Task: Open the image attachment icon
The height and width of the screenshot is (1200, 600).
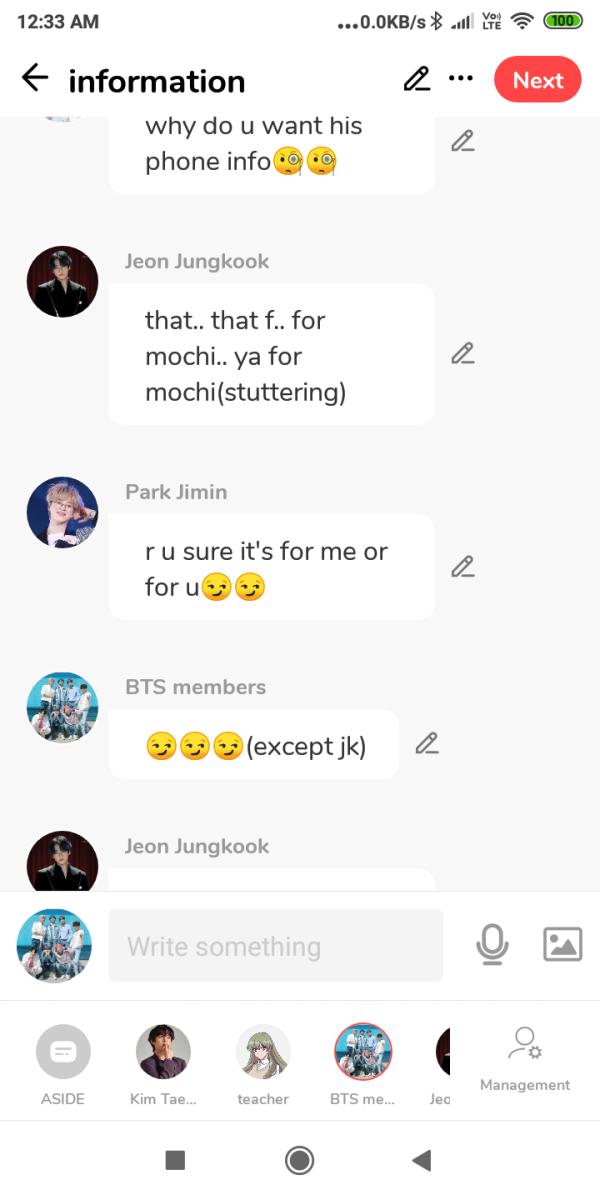Action: [562, 944]
